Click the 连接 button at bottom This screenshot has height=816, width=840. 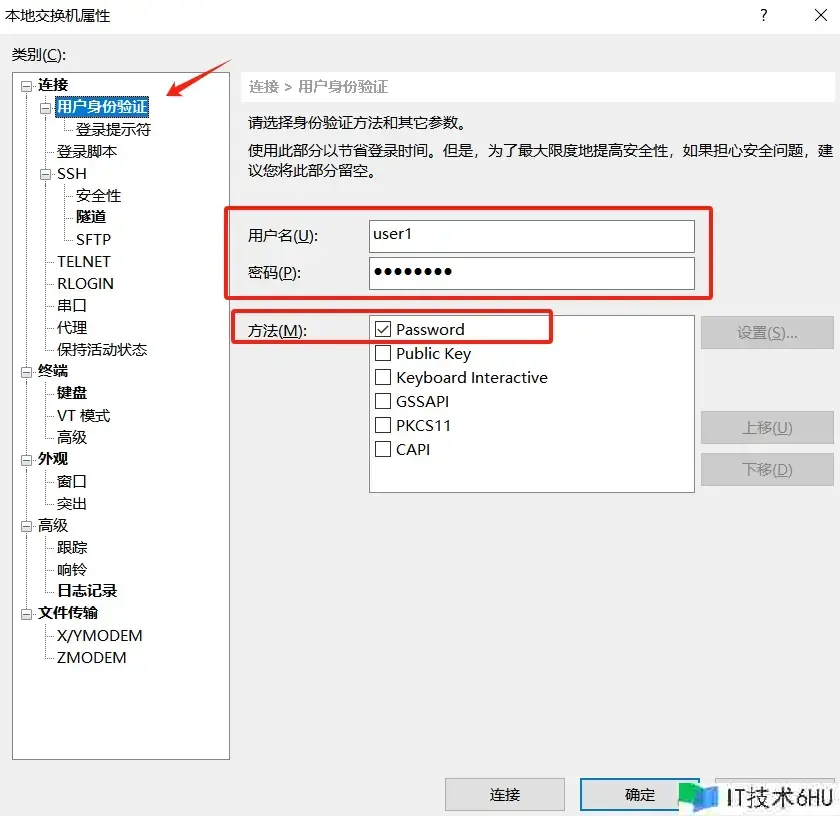click(x=505, y=795)
